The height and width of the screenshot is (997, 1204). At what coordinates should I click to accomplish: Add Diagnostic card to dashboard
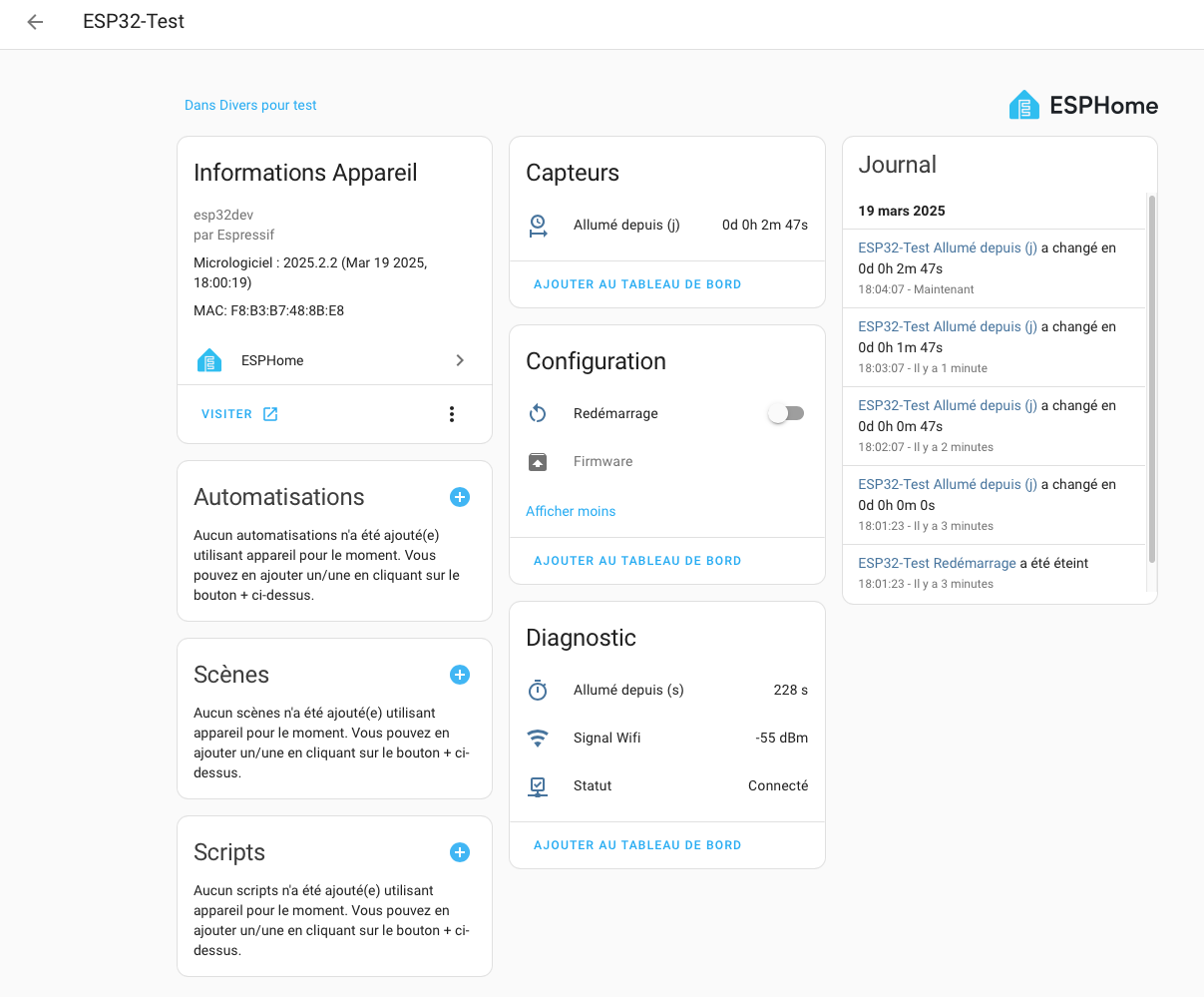click(637, 845)
